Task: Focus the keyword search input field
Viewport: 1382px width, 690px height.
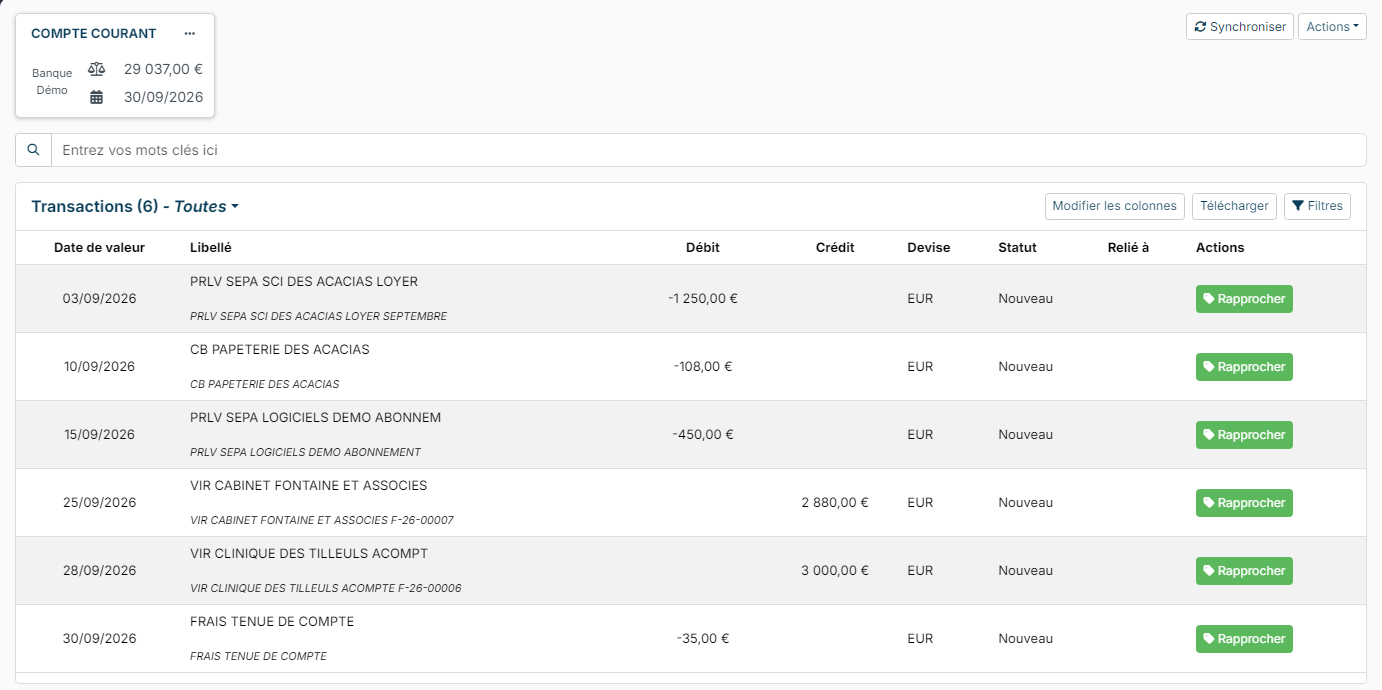Action: point(708,150)
